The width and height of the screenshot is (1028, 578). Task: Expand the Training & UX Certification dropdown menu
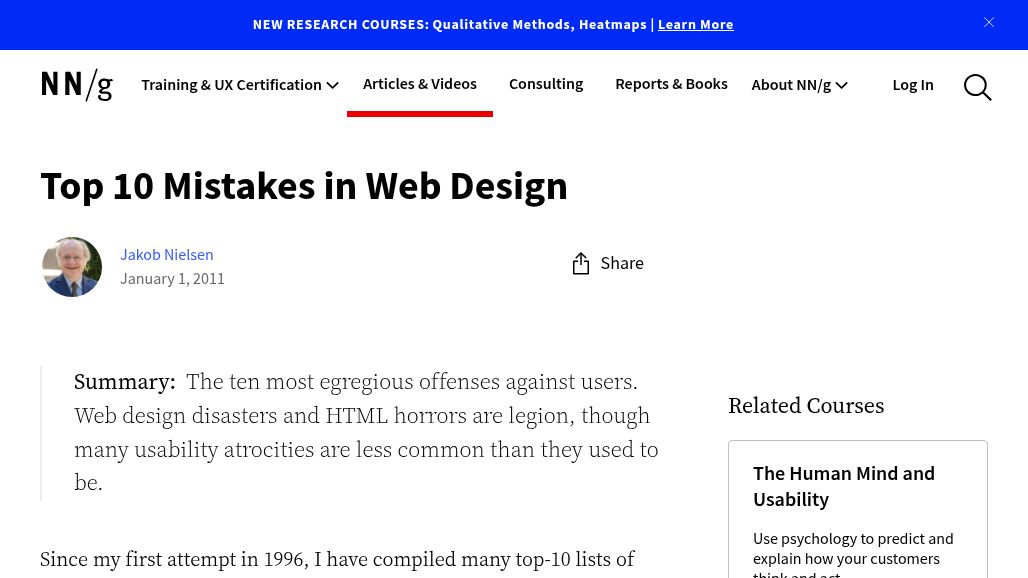(231, 85)
